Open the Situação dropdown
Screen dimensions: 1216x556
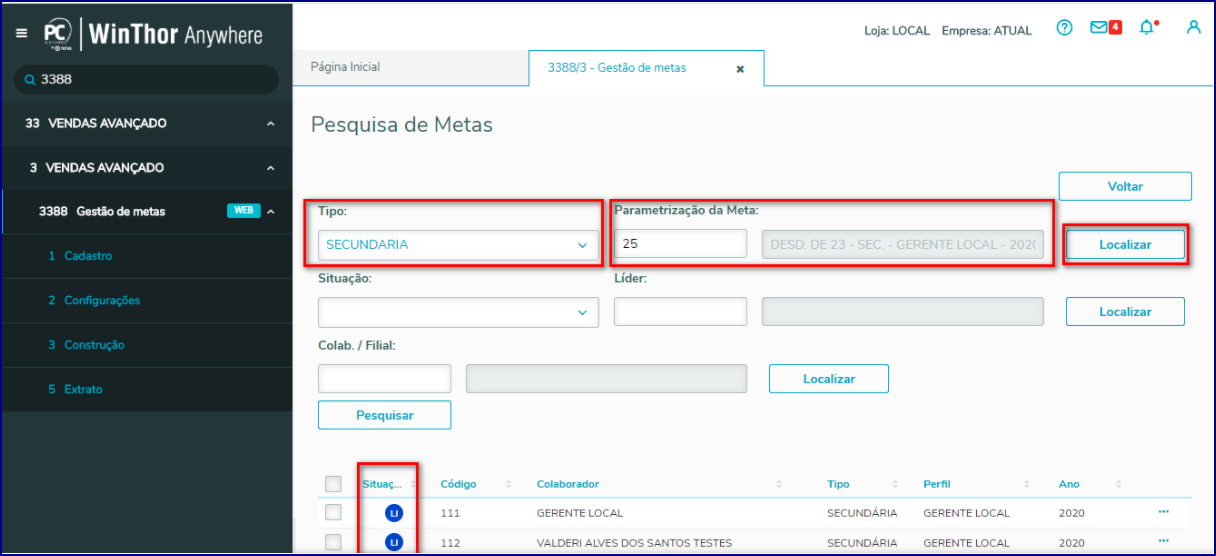(458, 312)
